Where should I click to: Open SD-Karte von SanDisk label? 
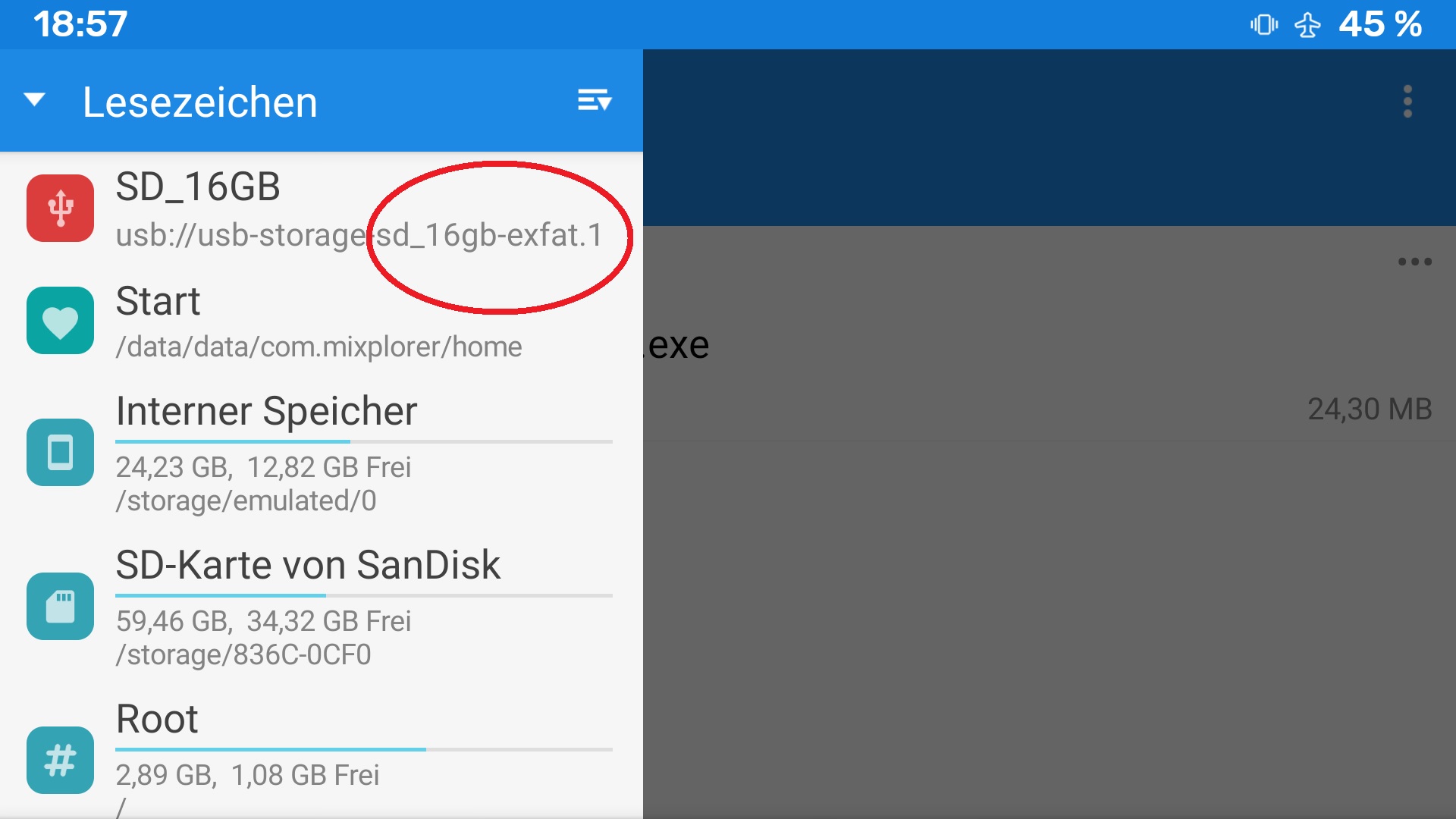pos(308,565)
